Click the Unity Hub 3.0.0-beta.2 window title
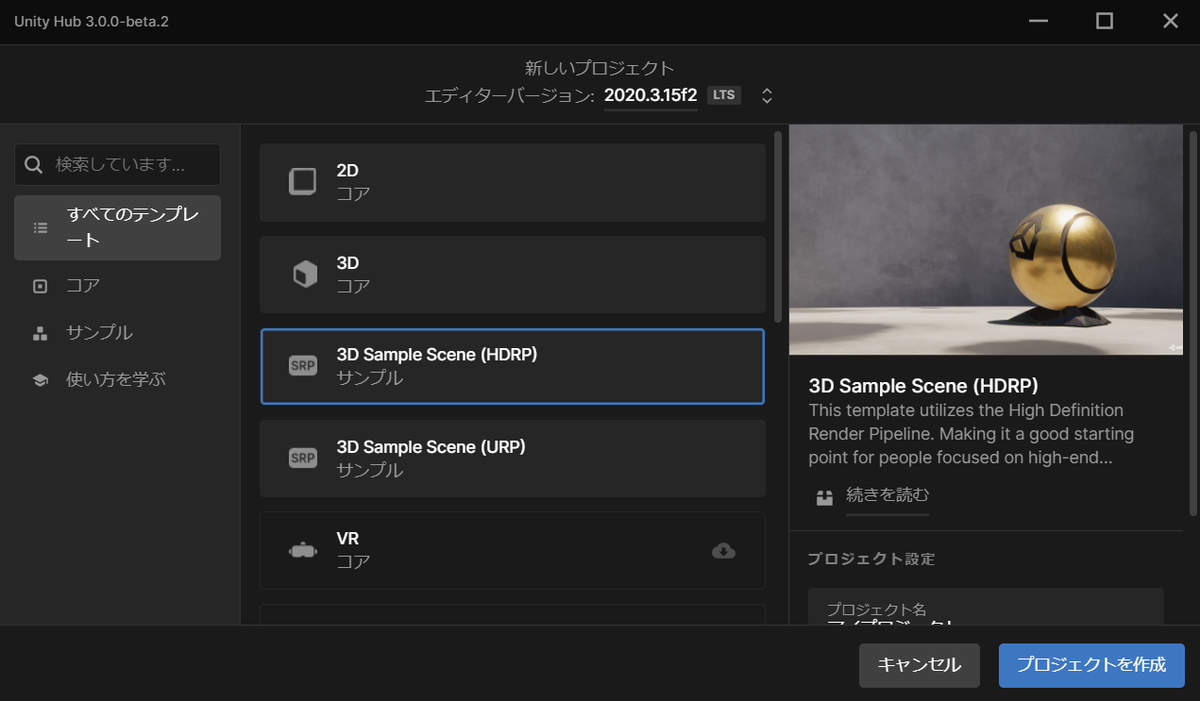 coord(91,21)
